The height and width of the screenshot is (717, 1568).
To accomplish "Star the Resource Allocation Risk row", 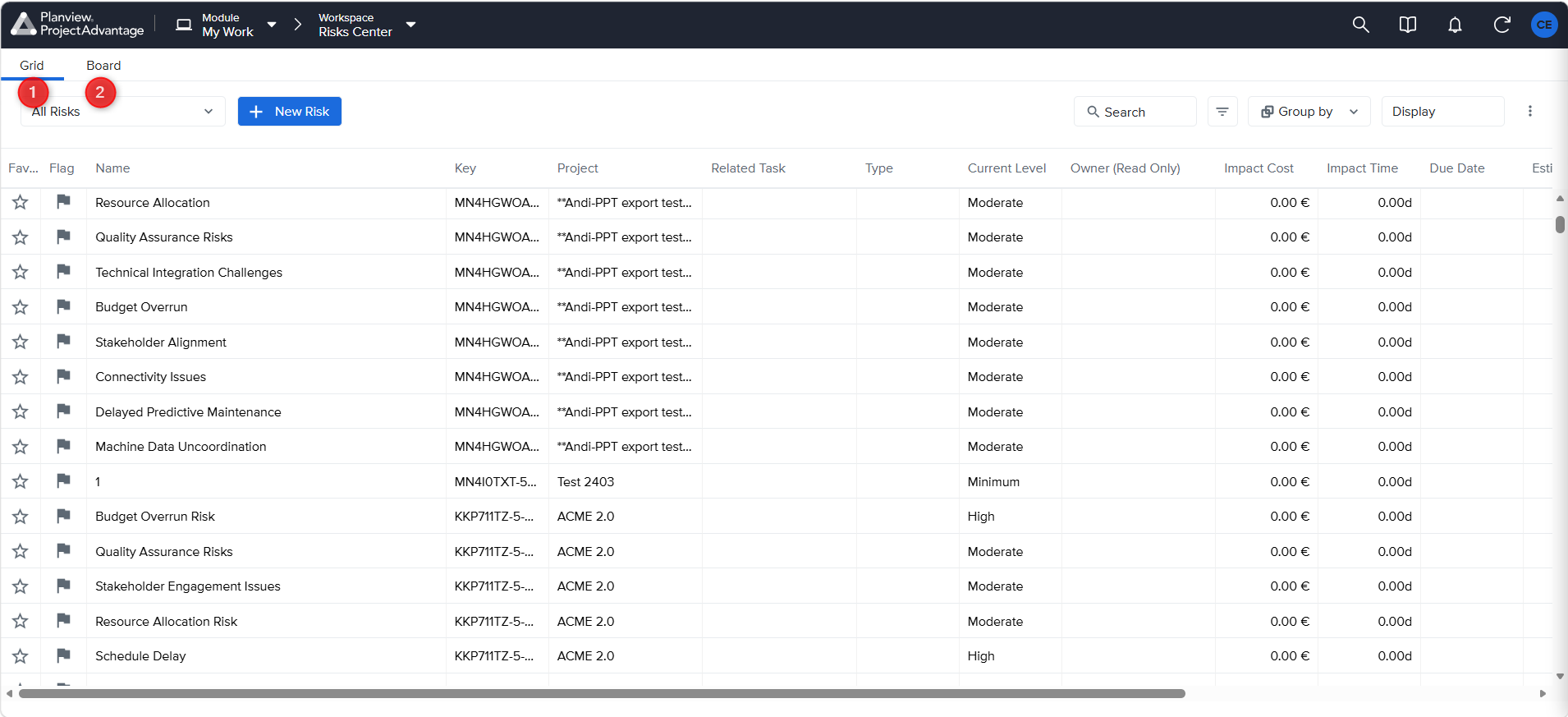I will (21, 621).
